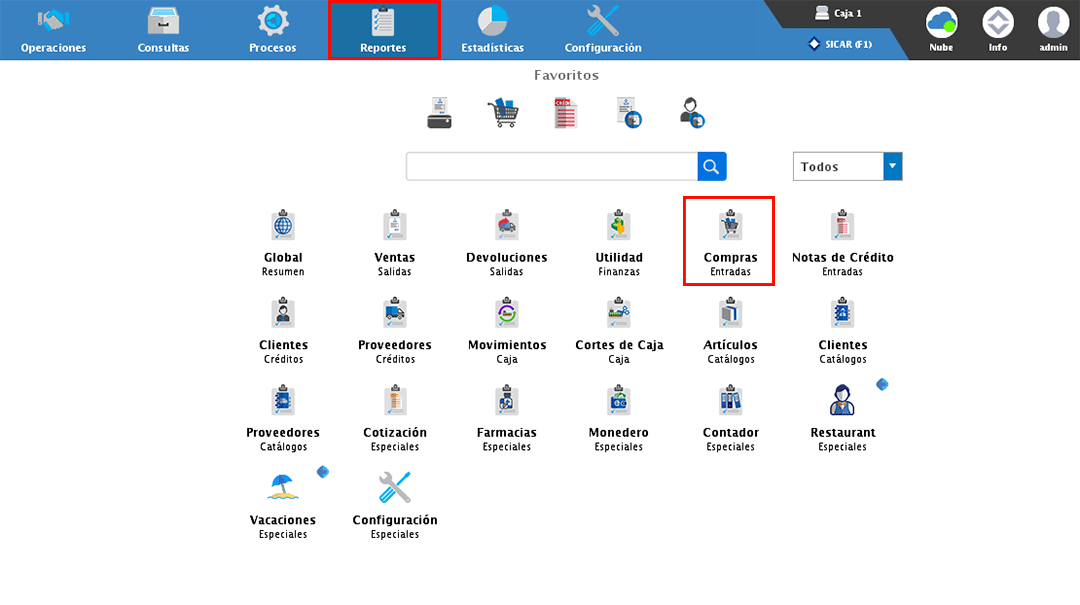
Task: Open the Compras purchases report
Action: 730,241
